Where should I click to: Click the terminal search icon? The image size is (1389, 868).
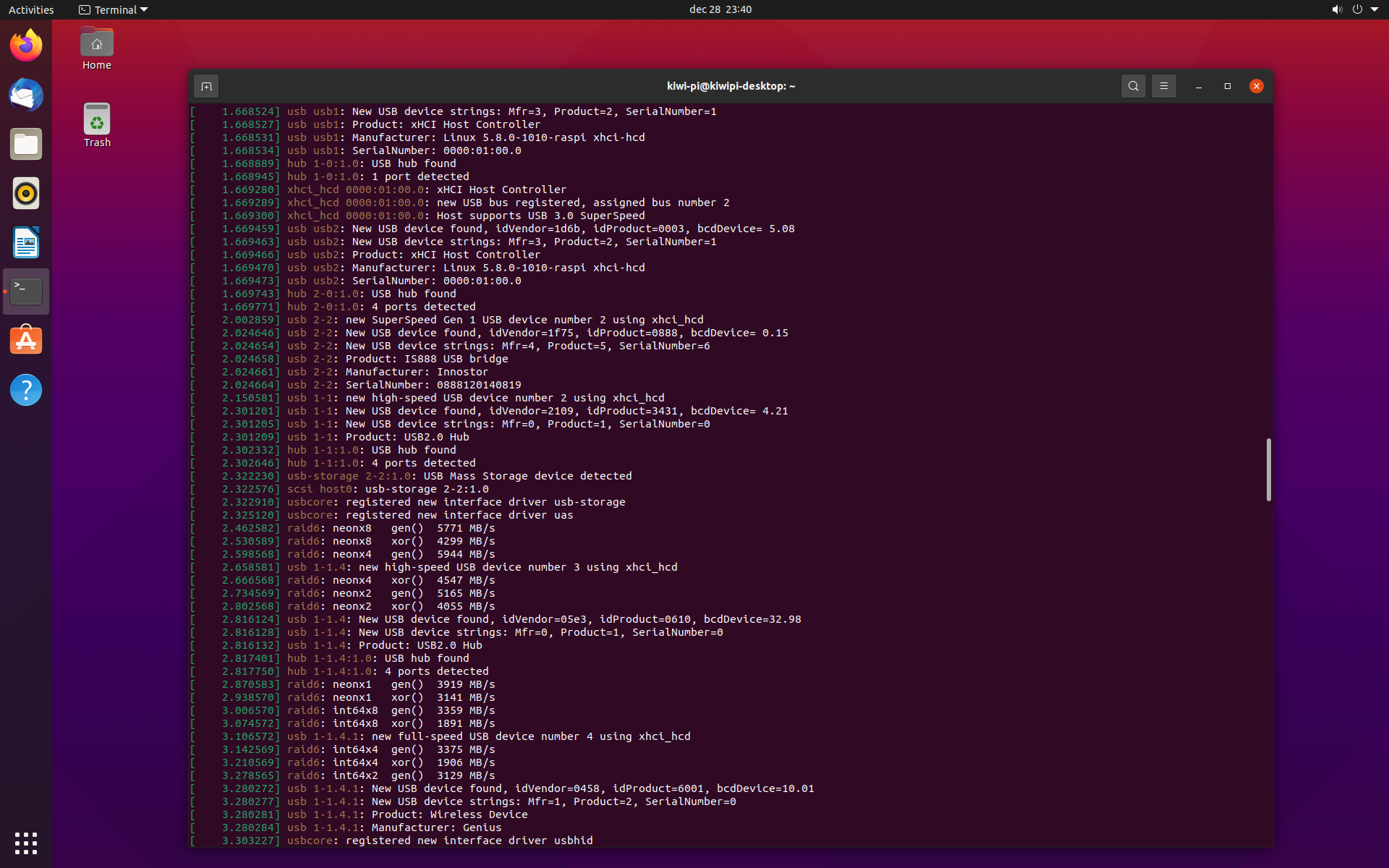coord(1133,86)
